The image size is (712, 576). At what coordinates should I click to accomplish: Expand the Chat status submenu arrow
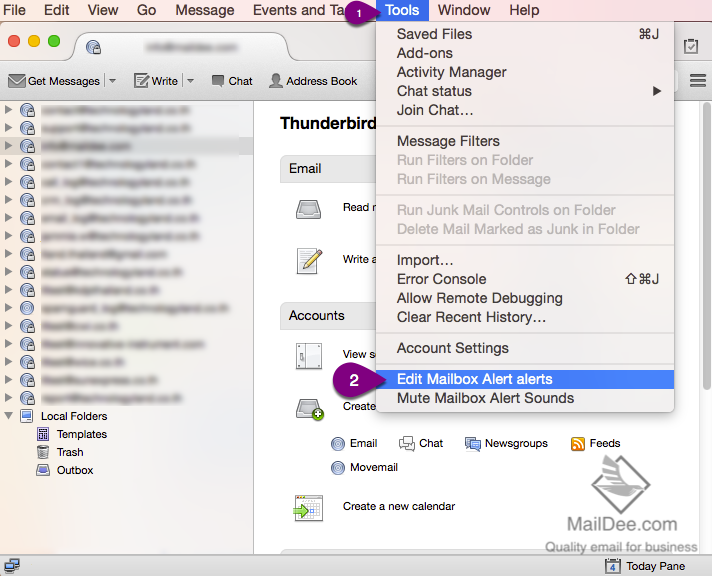pos(657,91)
